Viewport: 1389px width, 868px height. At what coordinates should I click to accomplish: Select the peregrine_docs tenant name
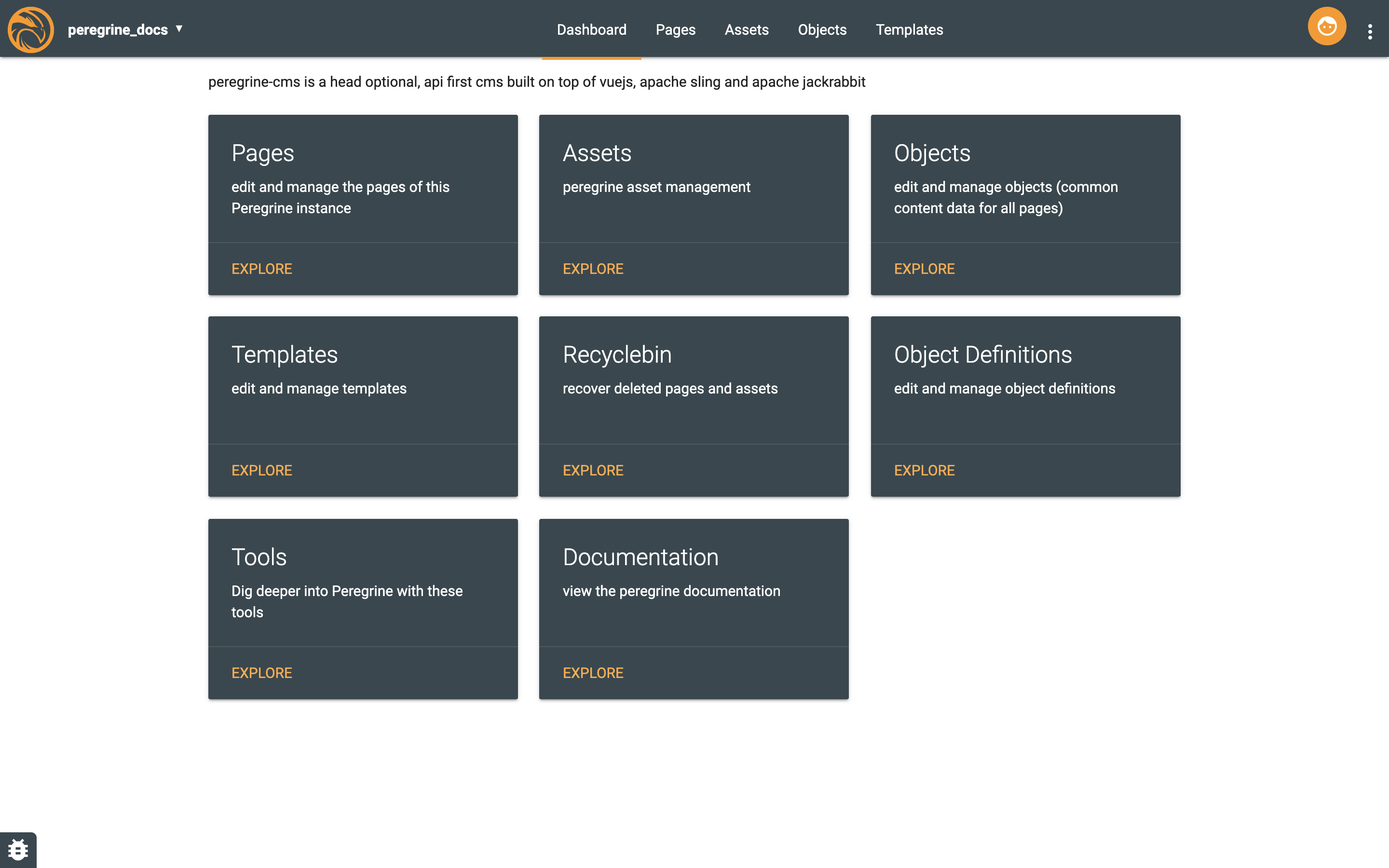click(x=118, y=30)
